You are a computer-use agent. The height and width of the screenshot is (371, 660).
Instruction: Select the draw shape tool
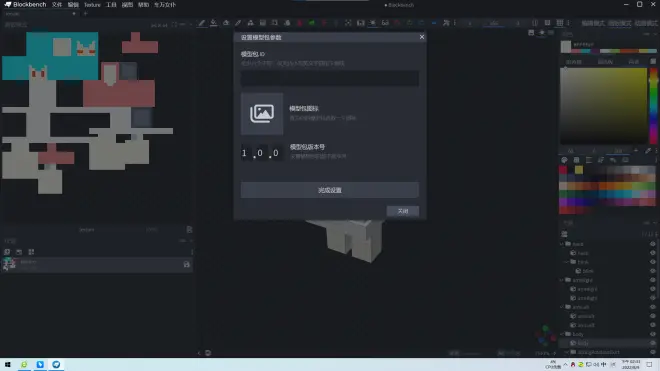click(x=250, y=23)
